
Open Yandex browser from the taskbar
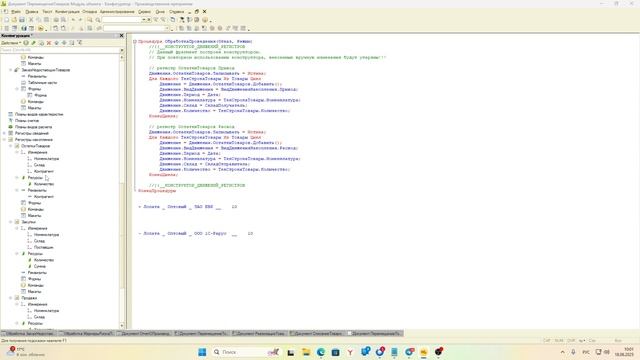click(x=350, y=352)
